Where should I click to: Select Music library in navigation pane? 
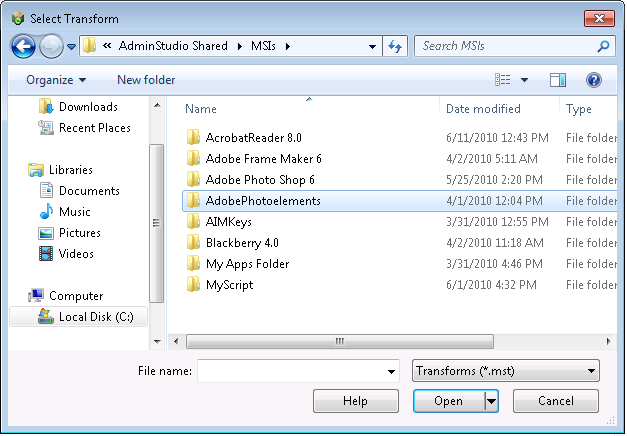coord(74,212)
